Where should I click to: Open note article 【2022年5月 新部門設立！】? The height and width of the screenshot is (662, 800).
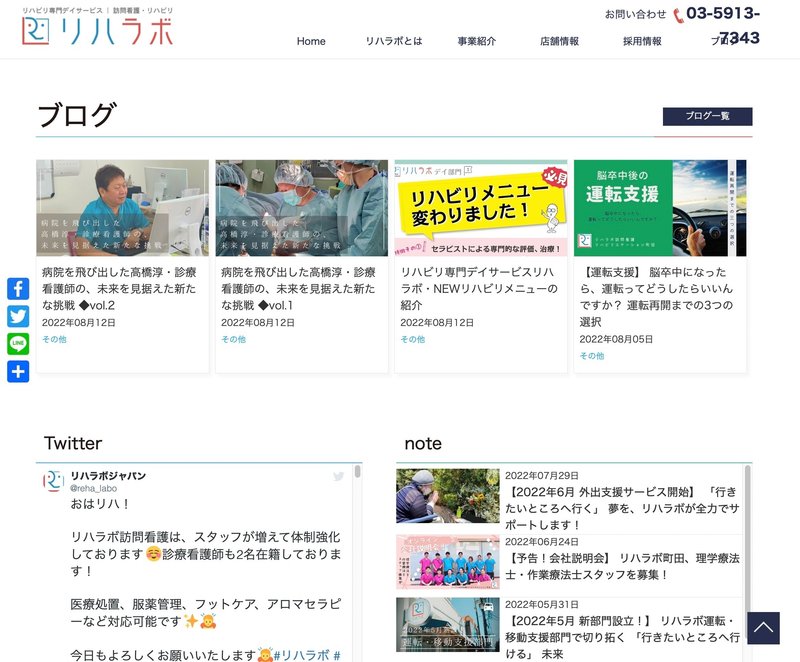(x=622, y=638)
